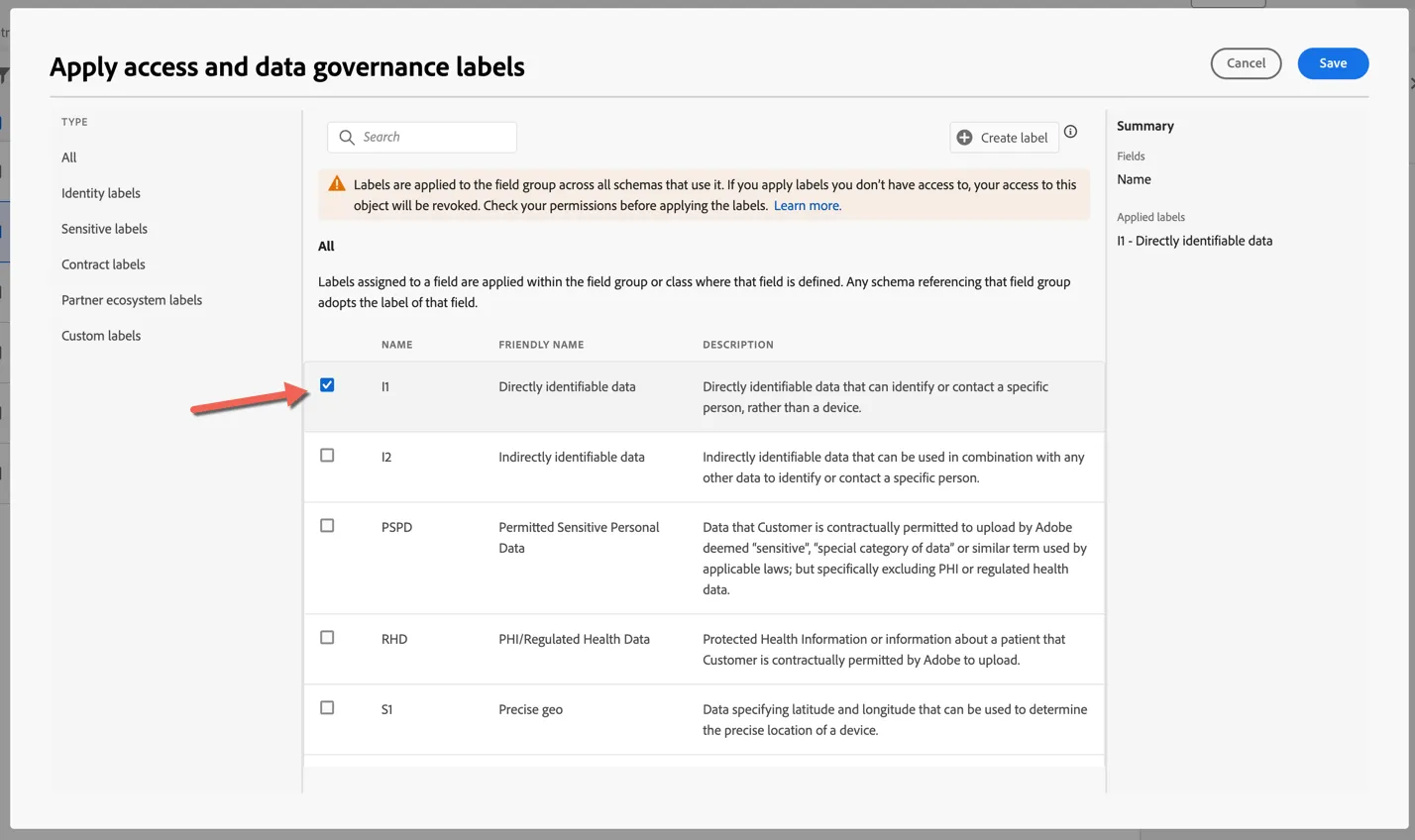The width and height of the screenshot is (1415, 840).
Task: Click the orange warning triangle icon
Action: tap(337, 183)
